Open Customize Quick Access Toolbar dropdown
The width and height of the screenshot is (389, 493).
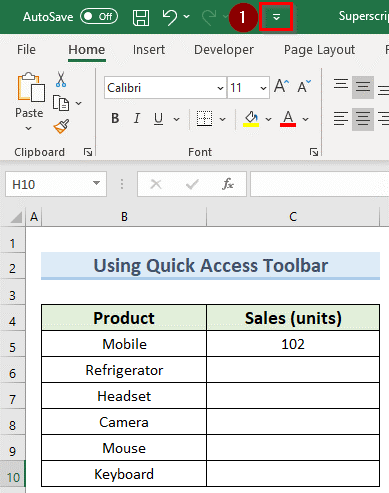(276, 17)
